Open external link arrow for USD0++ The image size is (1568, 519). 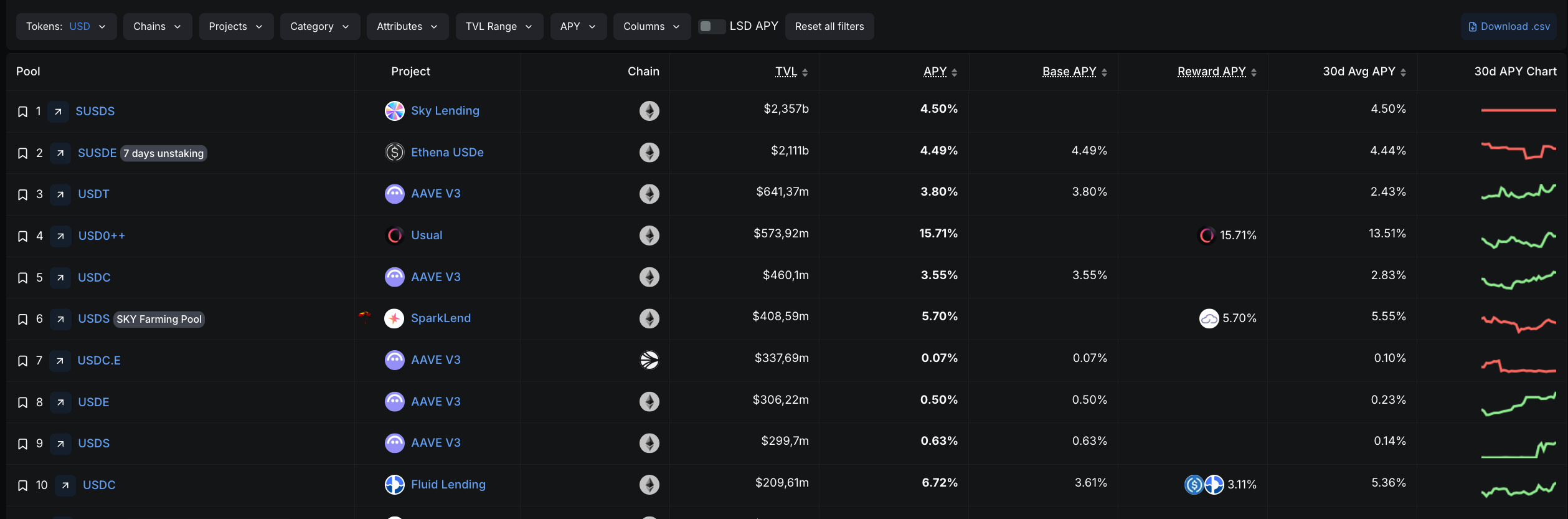[60, 236]
